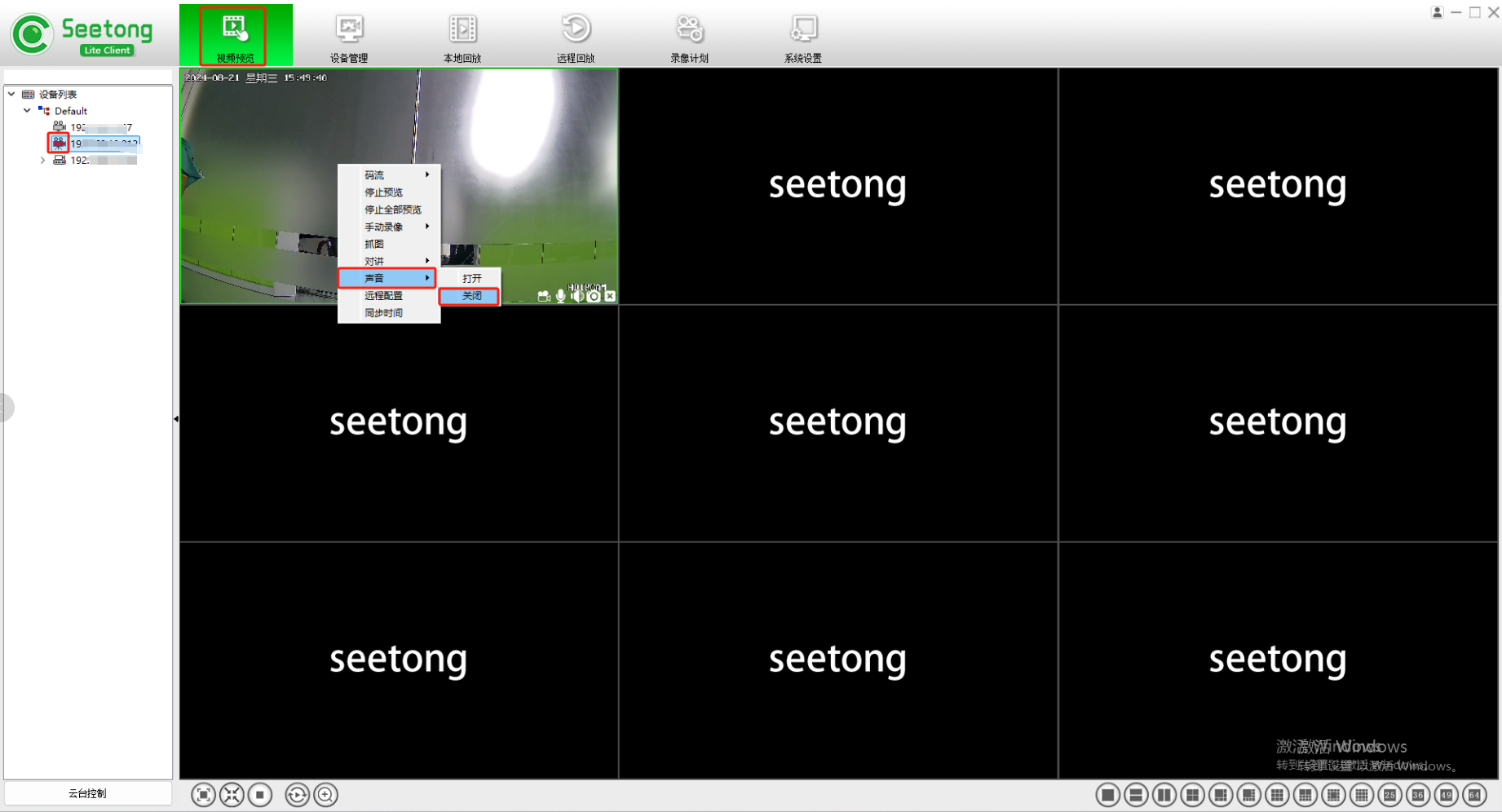1502x812 pixels.
Task: Choose 停止预览 in the context menu
Action: 389,192
